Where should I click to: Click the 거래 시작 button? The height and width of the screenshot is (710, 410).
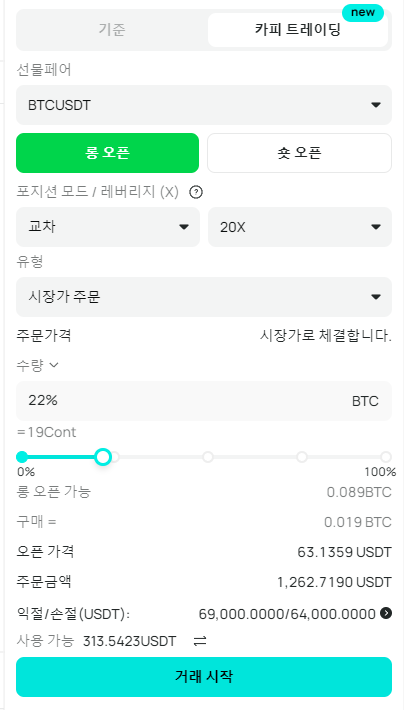(204, 677)
